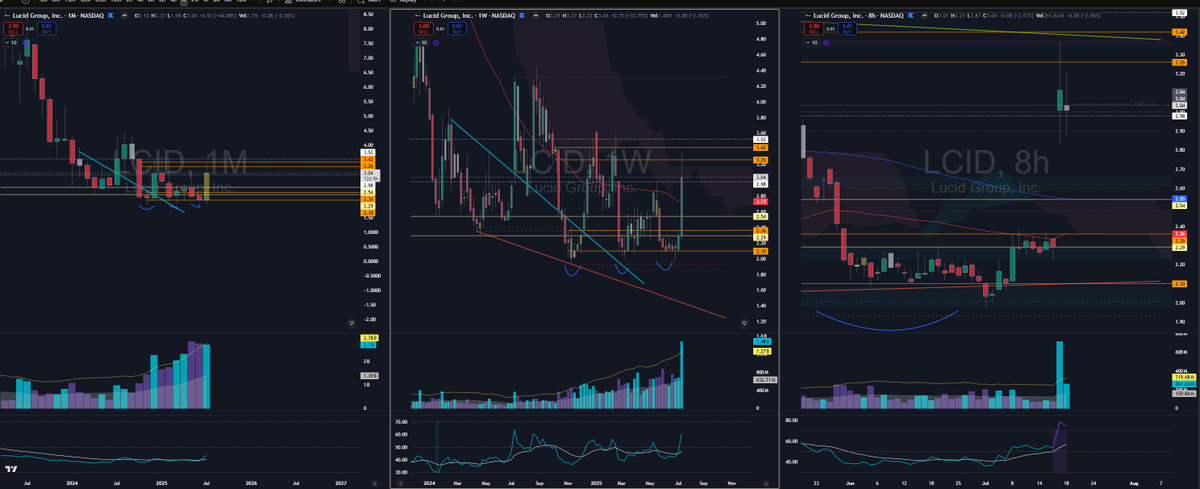Select the 2.10 price label on the 1W chart axis
Screen dimensions: 1200x489
pos(762,251)
